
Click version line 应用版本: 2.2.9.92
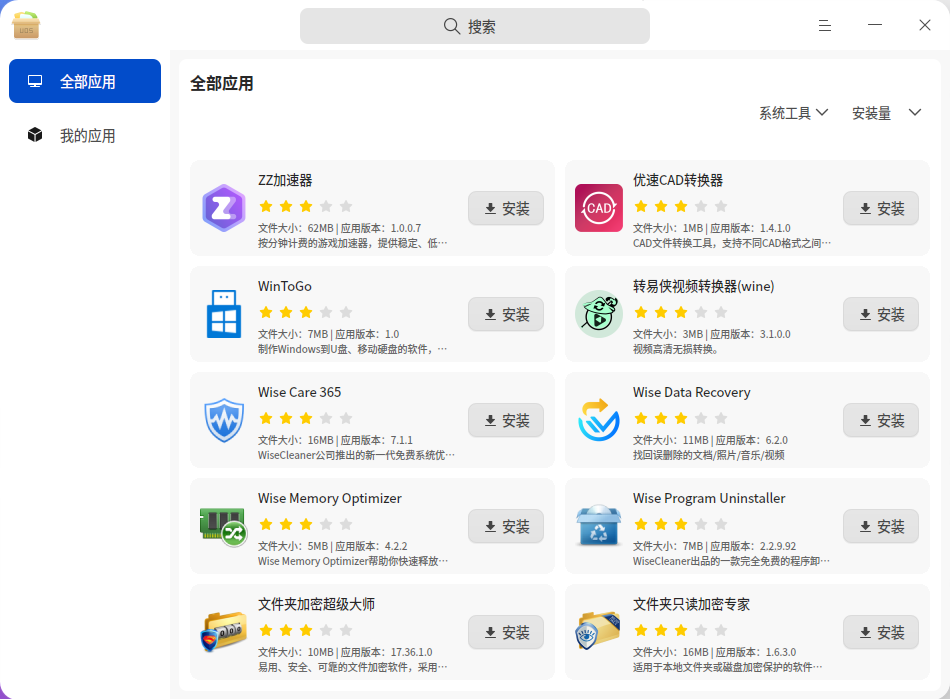[714, 546]
